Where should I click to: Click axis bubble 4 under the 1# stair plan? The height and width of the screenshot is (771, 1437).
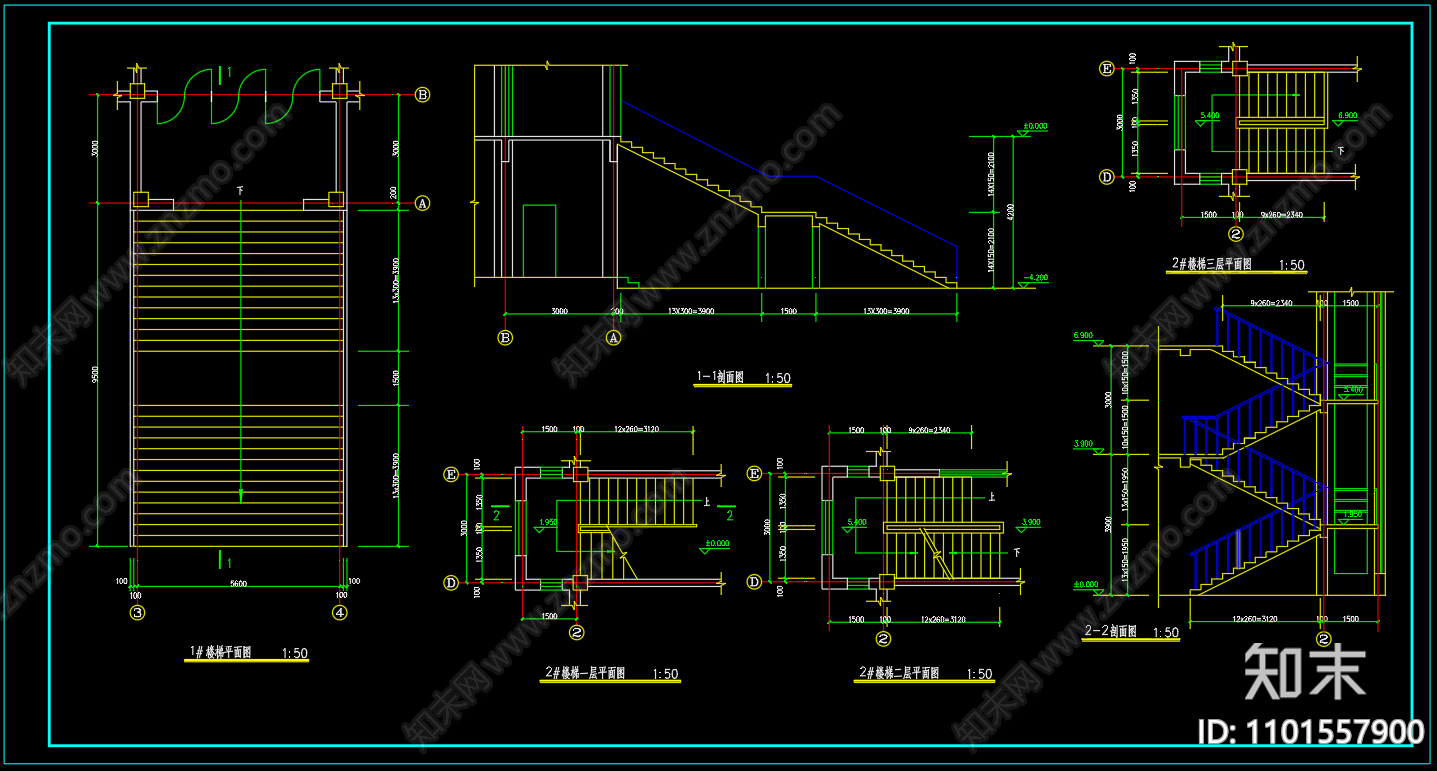340,612
